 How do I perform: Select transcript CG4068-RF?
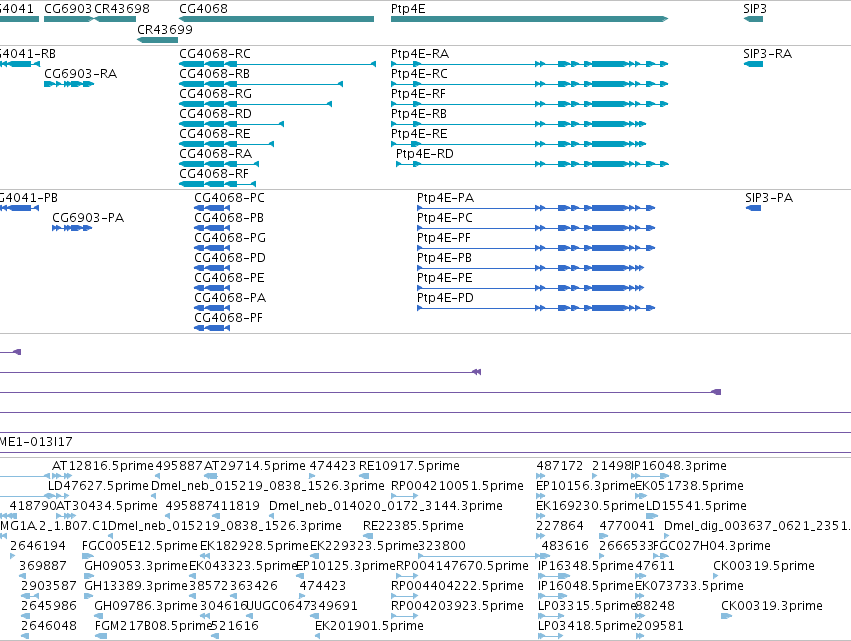point(214,174)
